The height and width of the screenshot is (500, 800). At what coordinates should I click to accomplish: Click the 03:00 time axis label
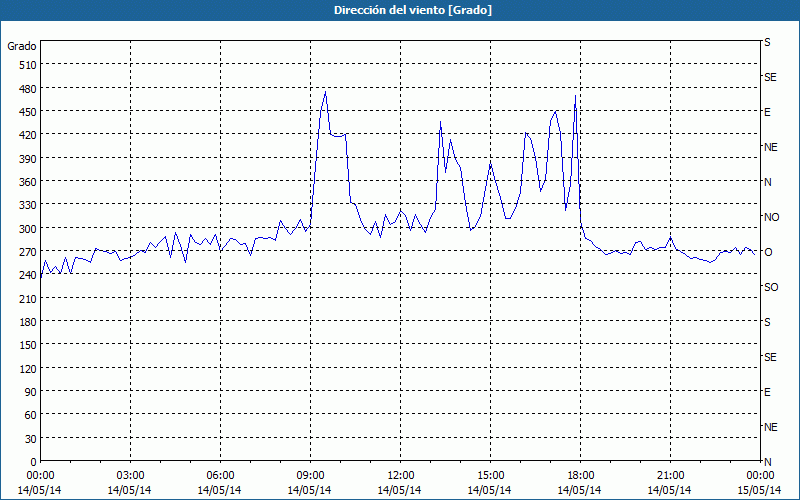click(x=130, y=476)
